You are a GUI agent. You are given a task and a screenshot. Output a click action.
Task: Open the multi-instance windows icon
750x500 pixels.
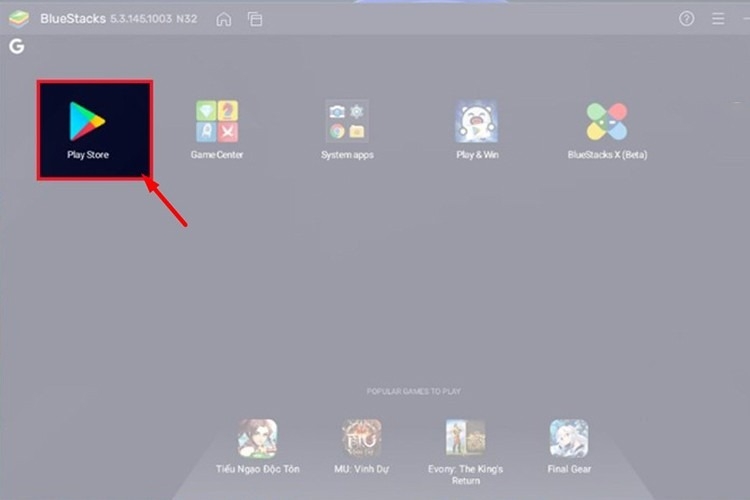(x=255, y=19)
